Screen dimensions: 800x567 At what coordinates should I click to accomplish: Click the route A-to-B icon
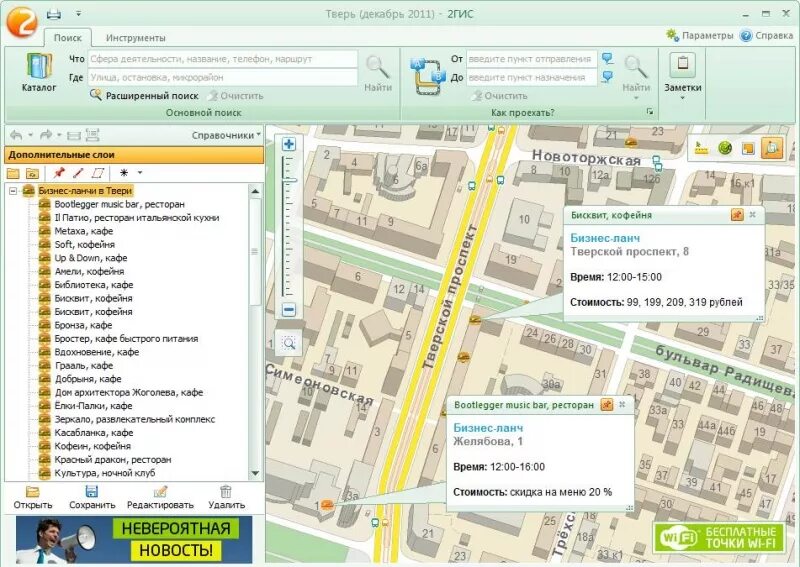point(427,76)
